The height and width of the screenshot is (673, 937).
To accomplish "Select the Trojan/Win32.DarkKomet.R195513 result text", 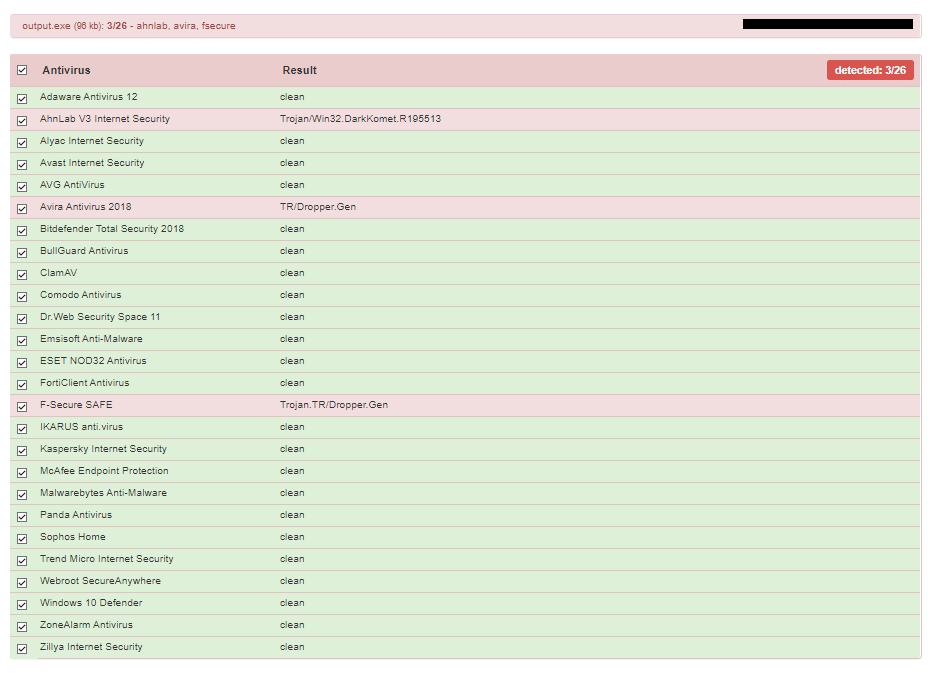I will [360, 119].
